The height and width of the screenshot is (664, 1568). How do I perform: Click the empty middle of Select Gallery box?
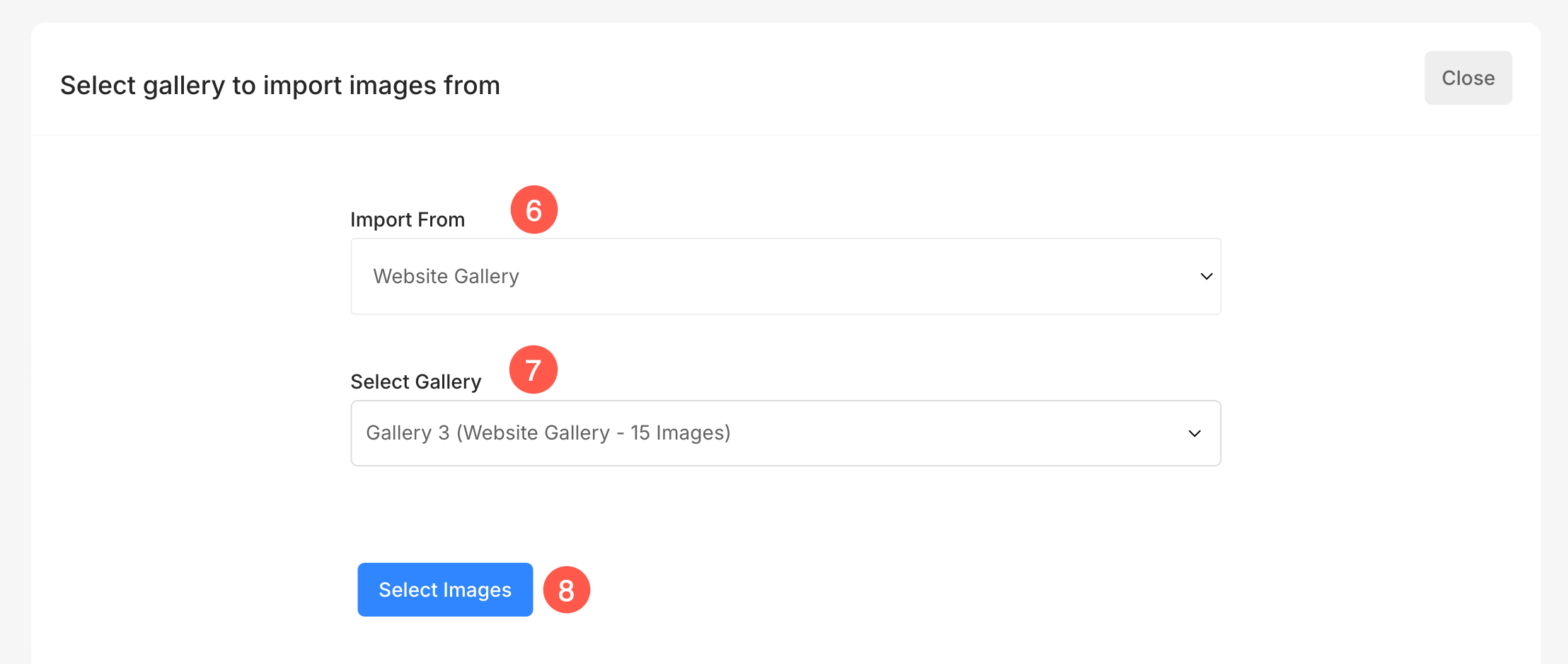click(x=955, y=433)
